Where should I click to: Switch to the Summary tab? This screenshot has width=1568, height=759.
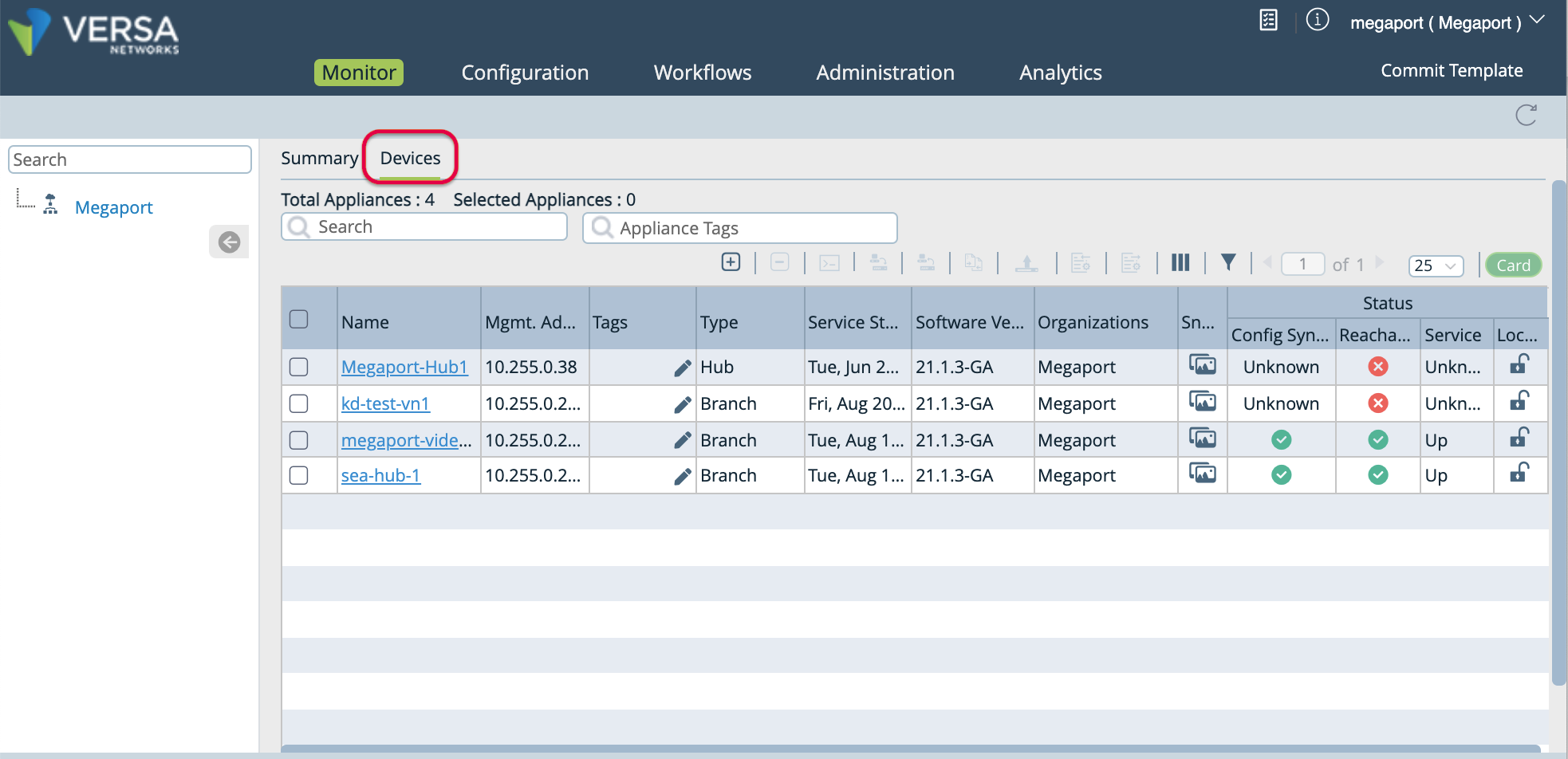pos(319,158)
